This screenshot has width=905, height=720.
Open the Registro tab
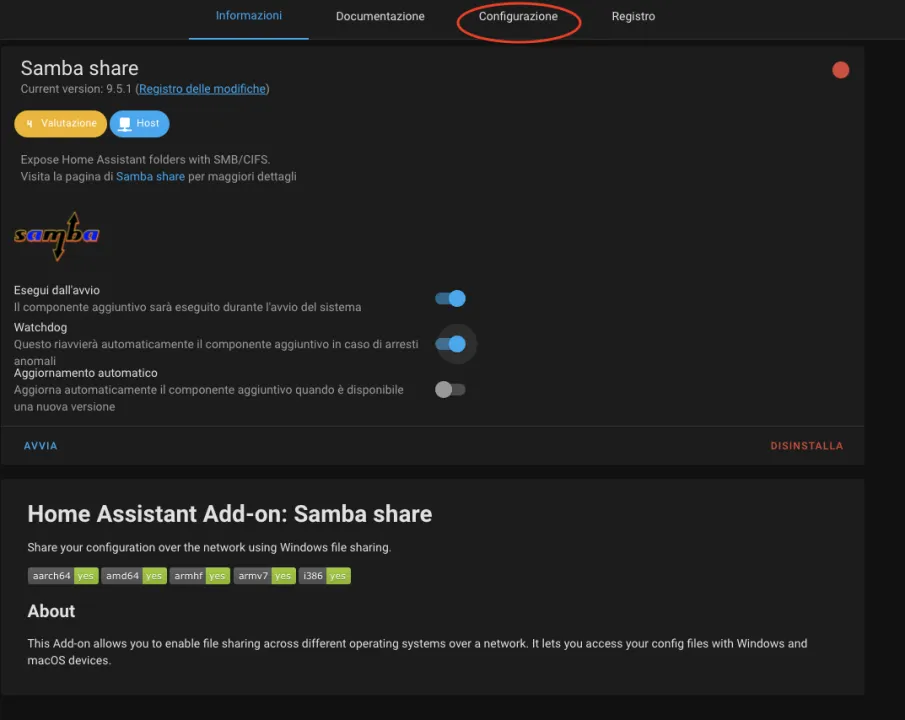click(633, 16)
